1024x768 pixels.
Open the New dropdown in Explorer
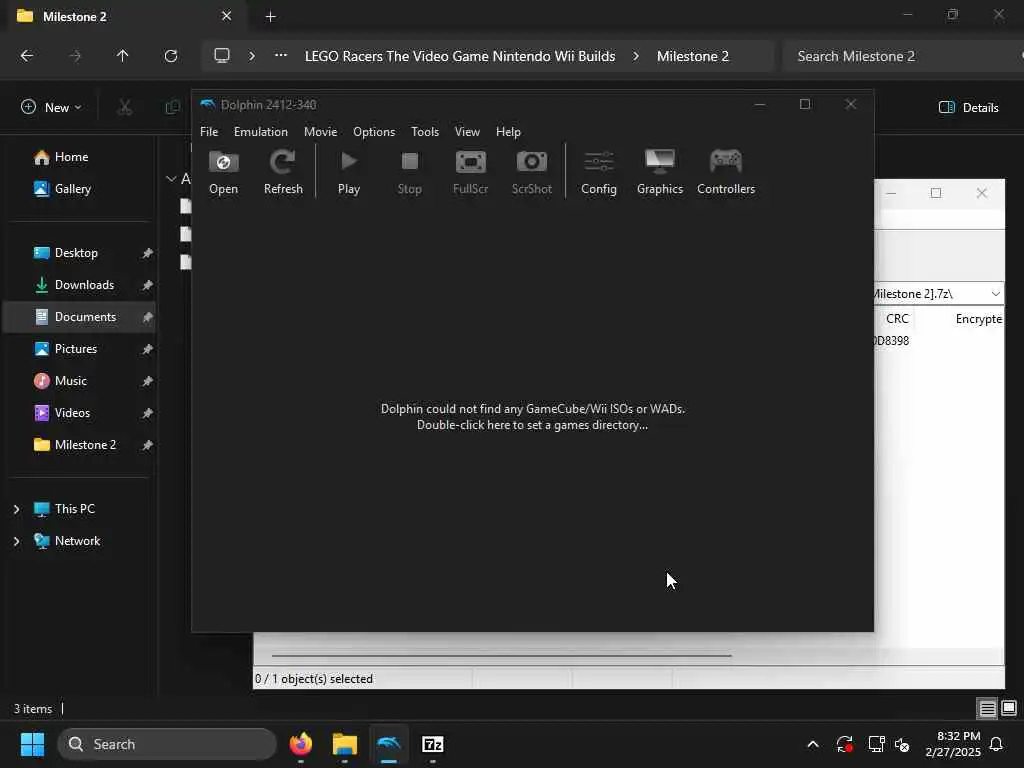(x=51, y=107)
